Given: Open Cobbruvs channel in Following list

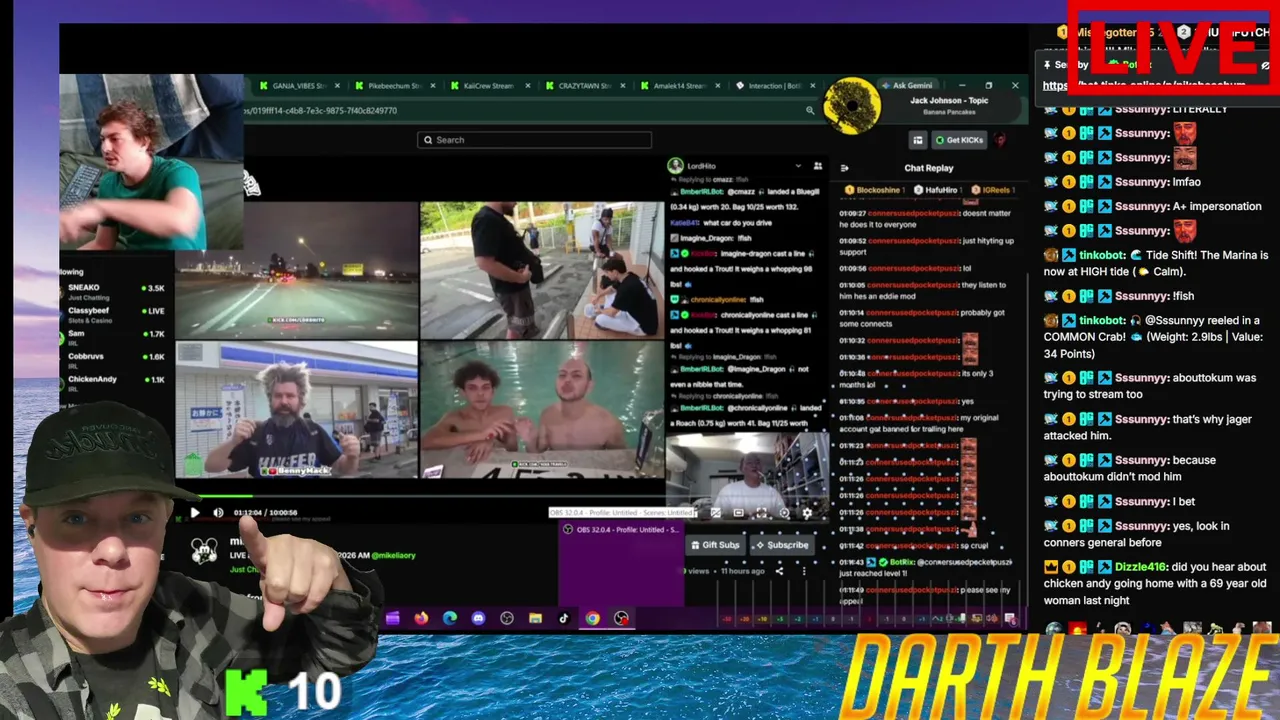Looking at the screenshot, I should (115, 361).
